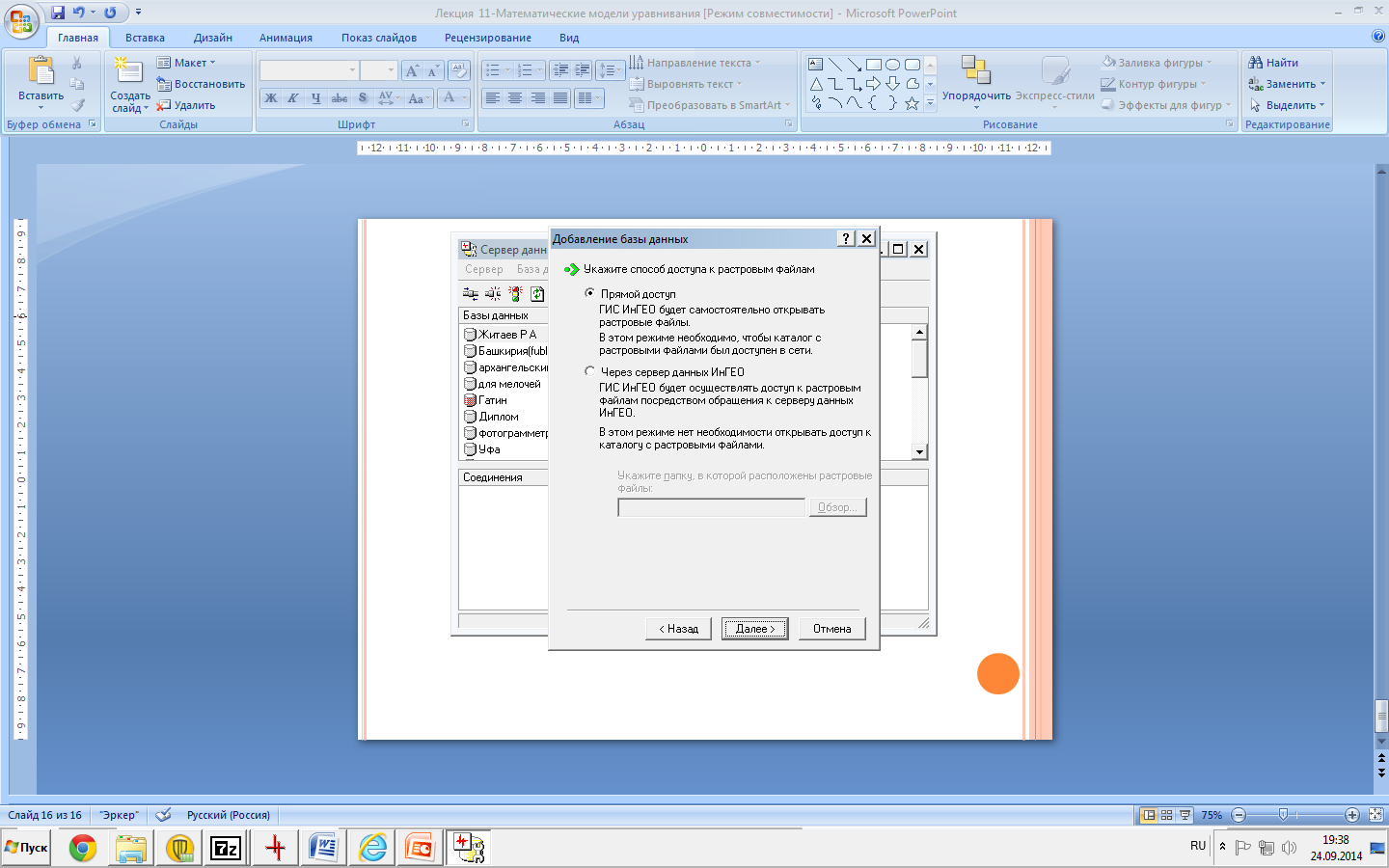Click the Office button

click(21, 21)
